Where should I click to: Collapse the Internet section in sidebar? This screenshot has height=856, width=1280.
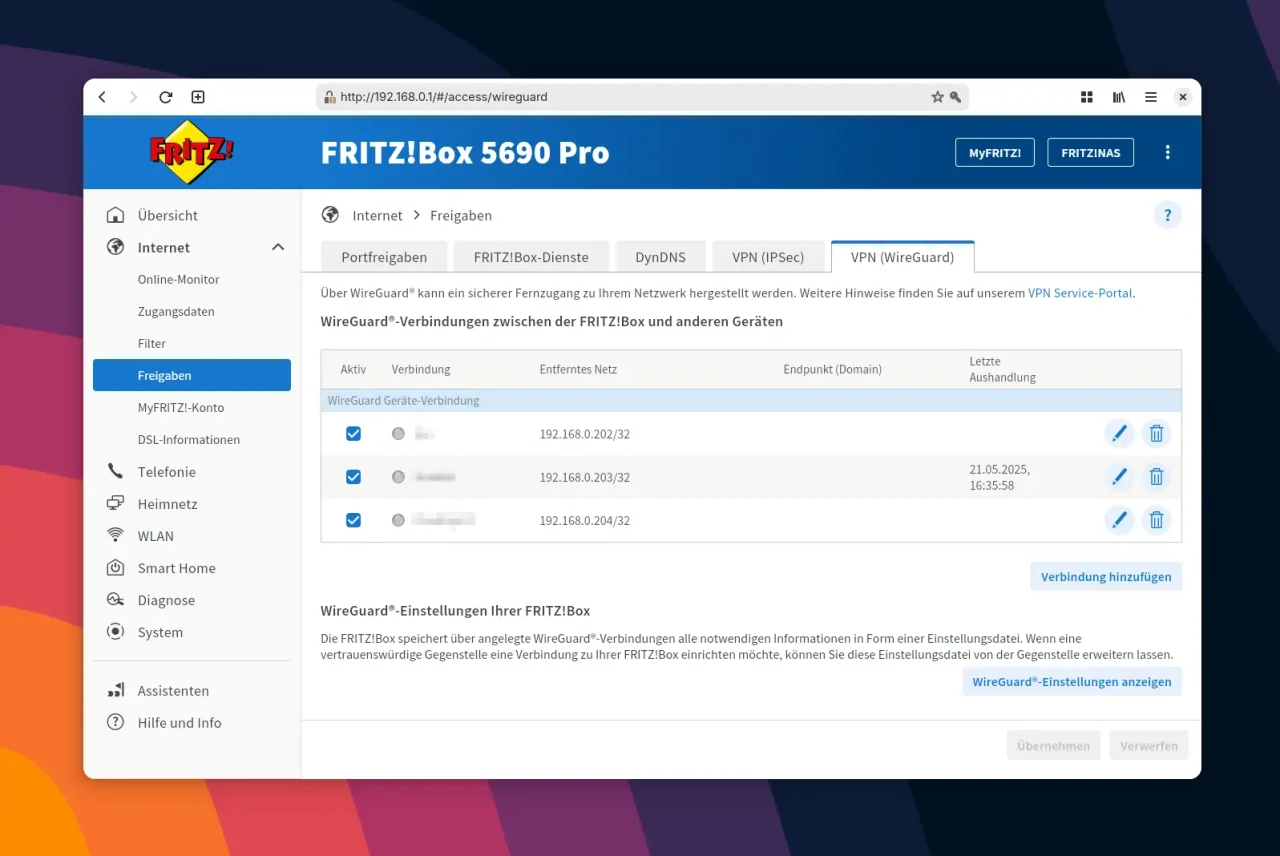click(x=278, y=248)
